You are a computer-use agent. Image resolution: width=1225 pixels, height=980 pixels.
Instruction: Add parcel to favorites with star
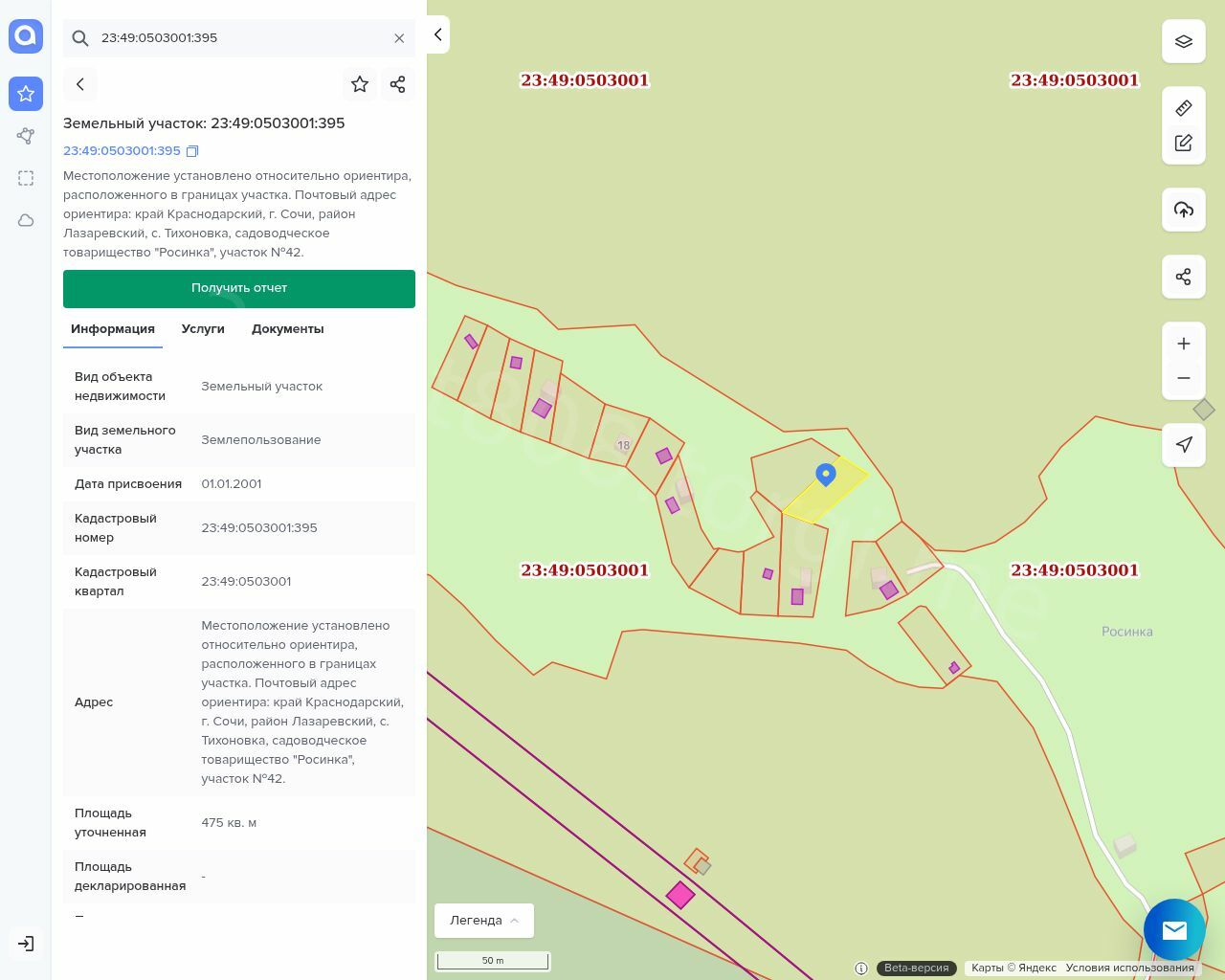point(360,84)
